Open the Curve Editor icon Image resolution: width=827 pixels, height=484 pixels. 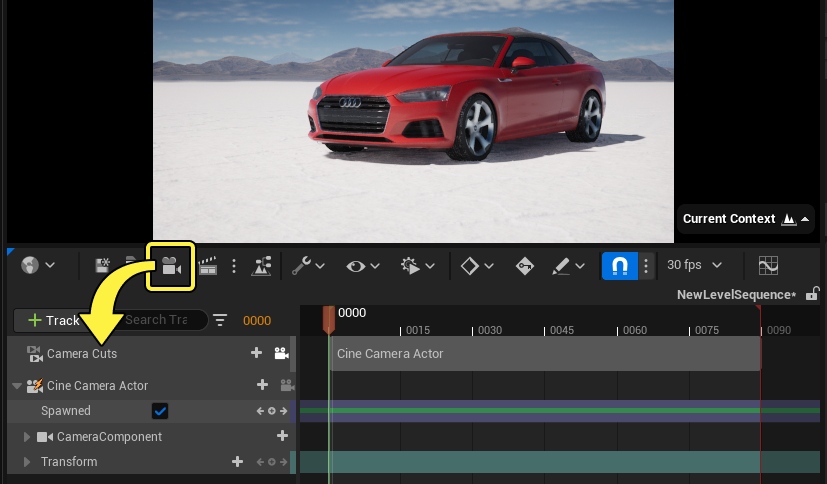tap(768, 266)
